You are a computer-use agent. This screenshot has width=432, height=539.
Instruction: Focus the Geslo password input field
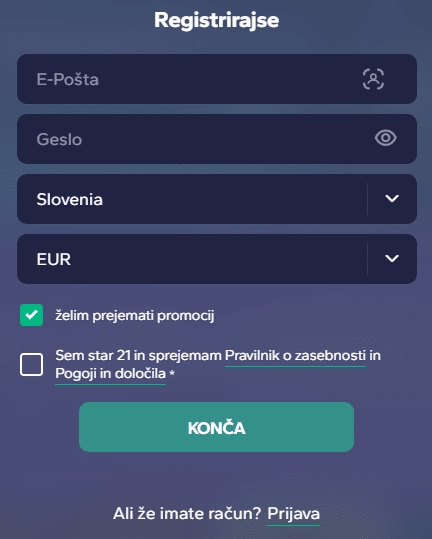(x=217, y=139)
